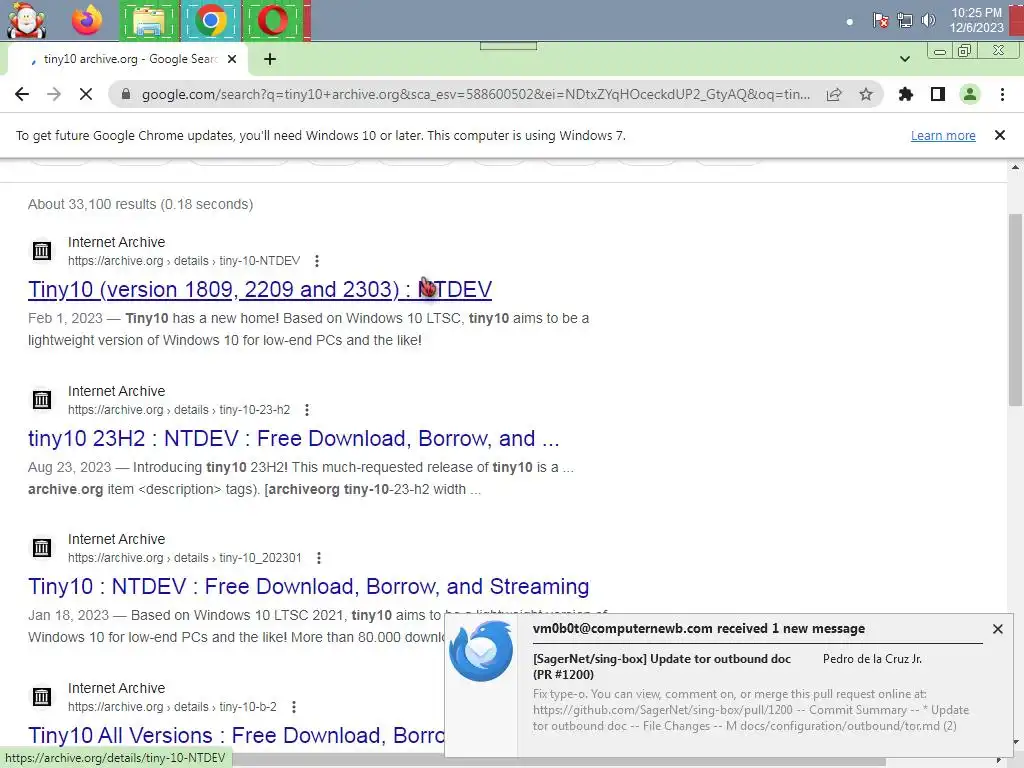Stop loading the page
This screenshot has width=1024, height=768.
[x=86, y=94]
